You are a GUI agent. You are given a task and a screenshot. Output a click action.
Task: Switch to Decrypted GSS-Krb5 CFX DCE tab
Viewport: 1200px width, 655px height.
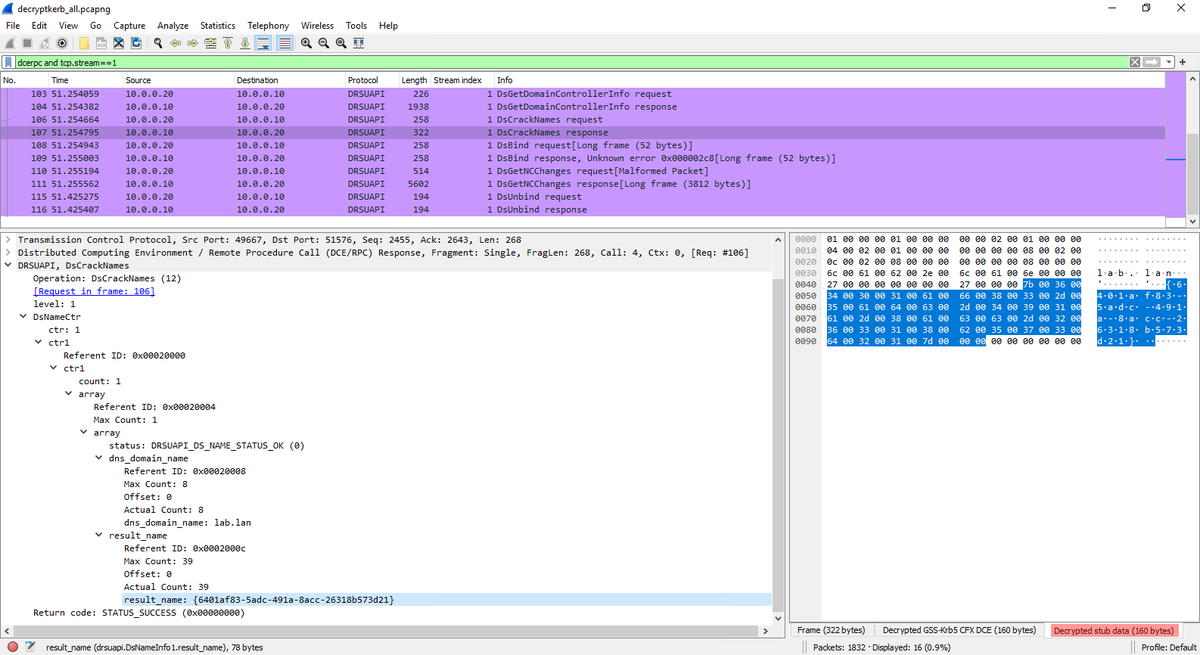959,630
